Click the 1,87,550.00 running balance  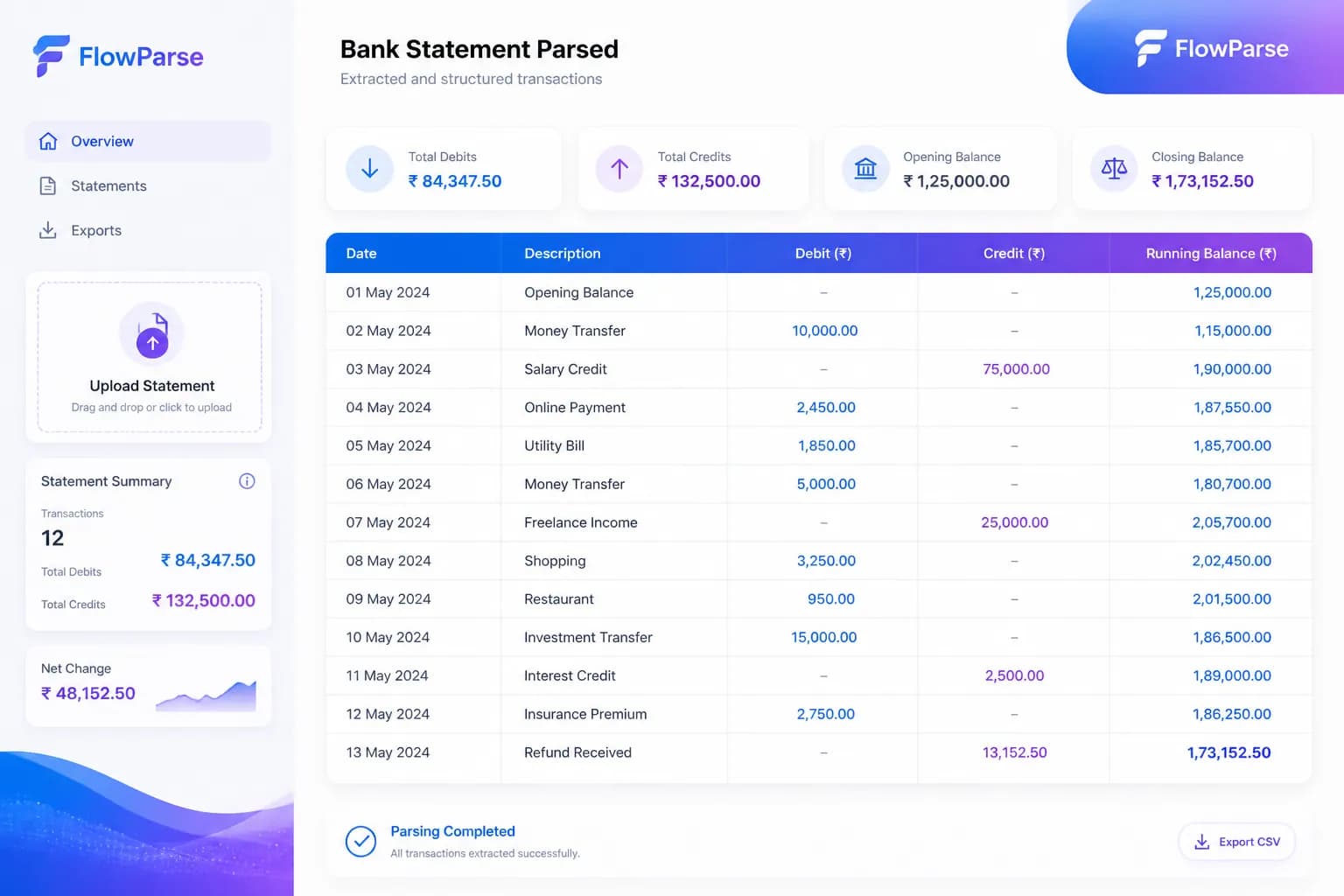tap(1233, 408)
